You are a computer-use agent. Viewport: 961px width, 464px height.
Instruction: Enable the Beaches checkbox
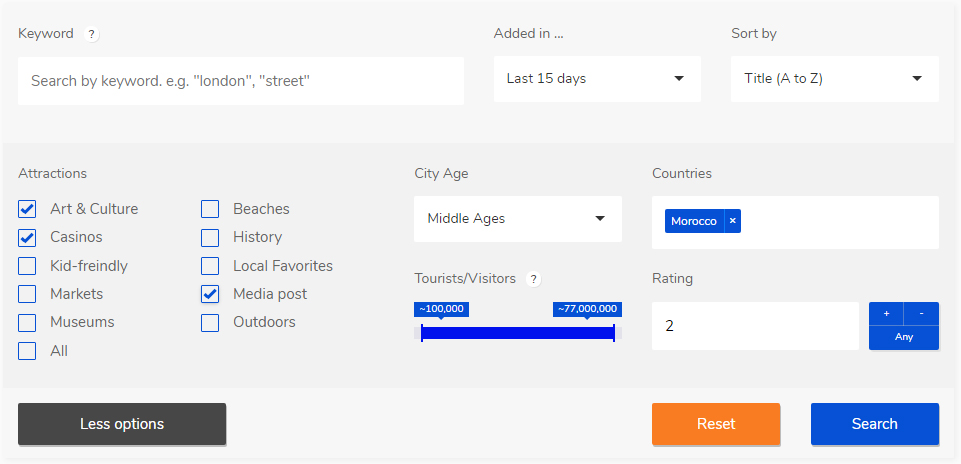coord(210,209)
